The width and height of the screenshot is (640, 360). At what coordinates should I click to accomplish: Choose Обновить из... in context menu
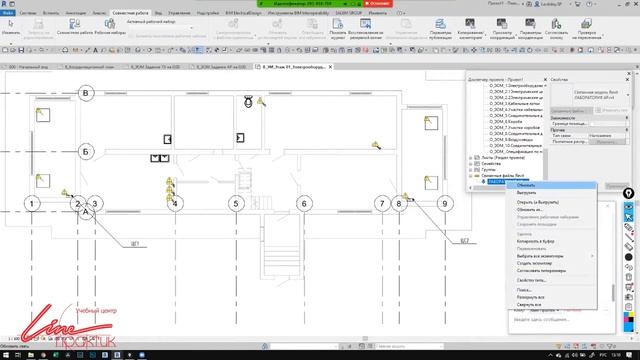pyautogui.click(x=551, y=209)
